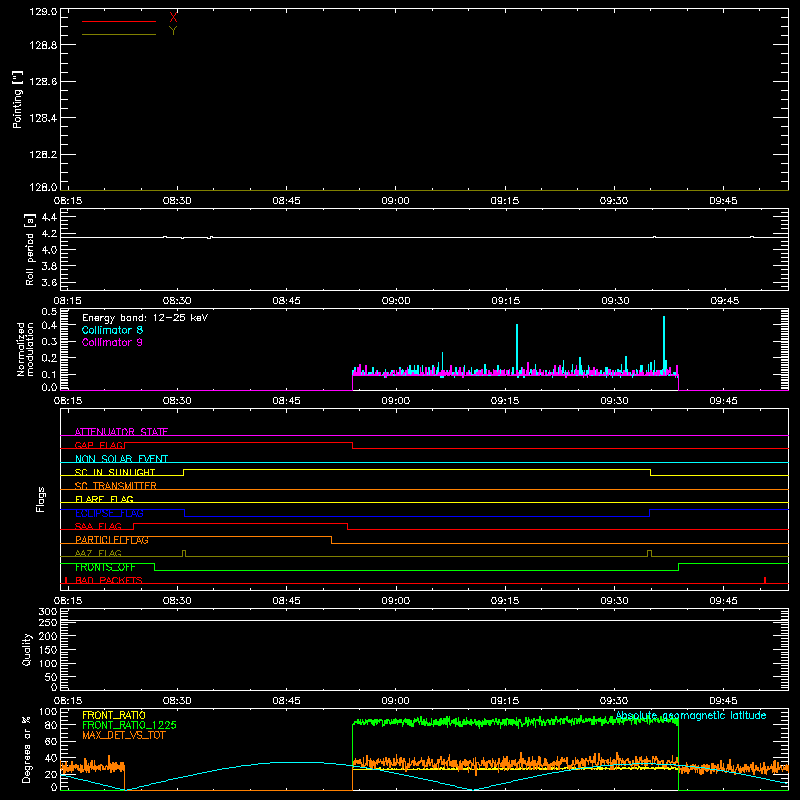
Task: Click the 129.0 tick label on Pointing axis
Action: tap(43, 11)
